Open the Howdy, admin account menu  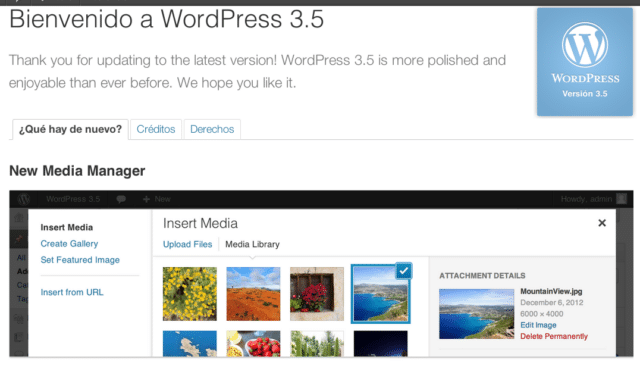click(x=586, y=199)
